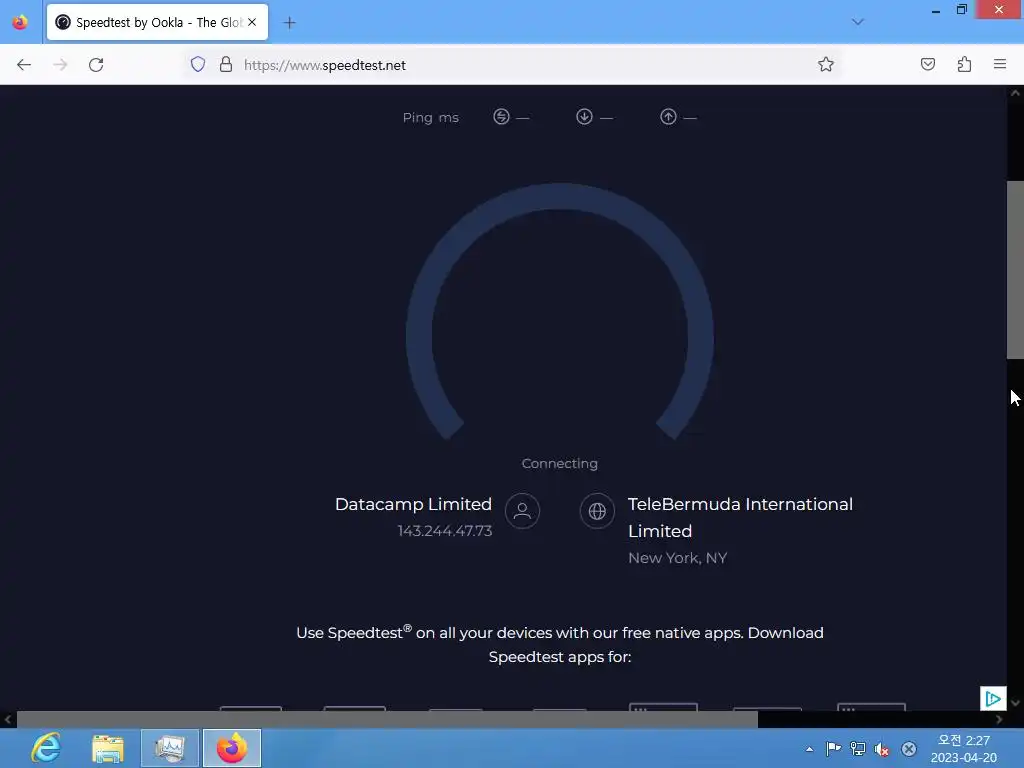
Task: Click the horizontal scrollbar thumb
Action: pyautogui.click(x=387, y=719)
